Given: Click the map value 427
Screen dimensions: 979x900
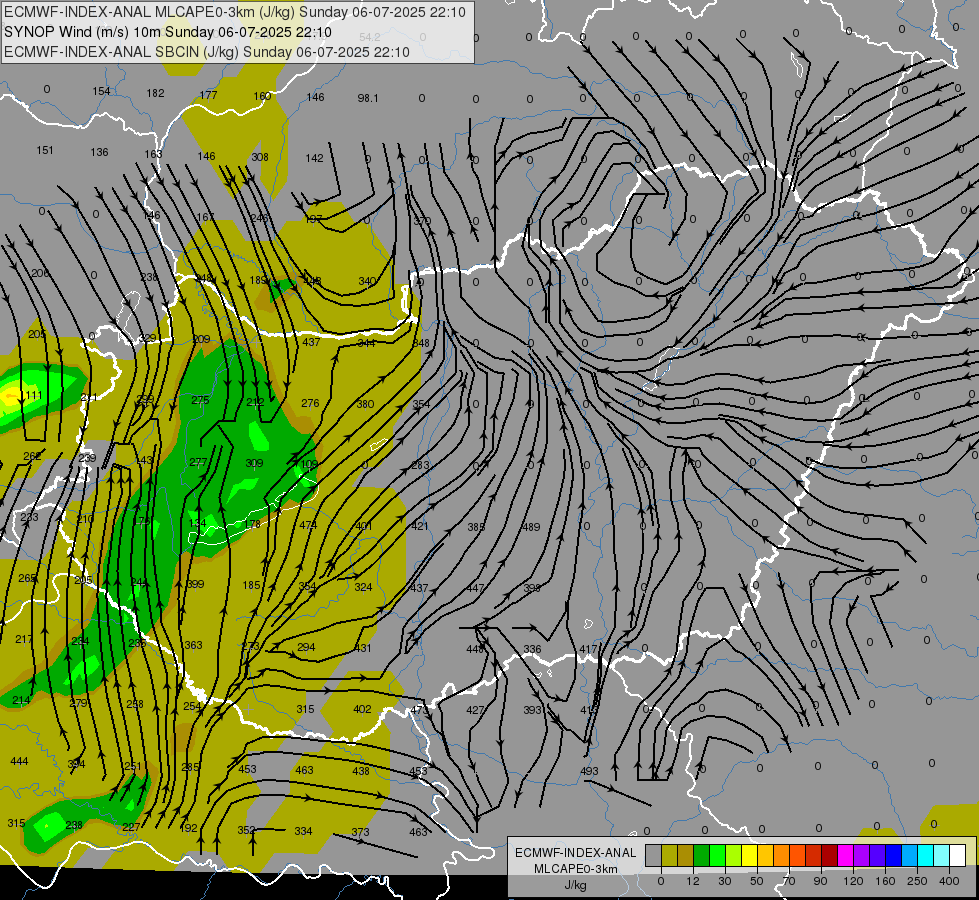Looking at the screenshot, I should coord(475,710).
